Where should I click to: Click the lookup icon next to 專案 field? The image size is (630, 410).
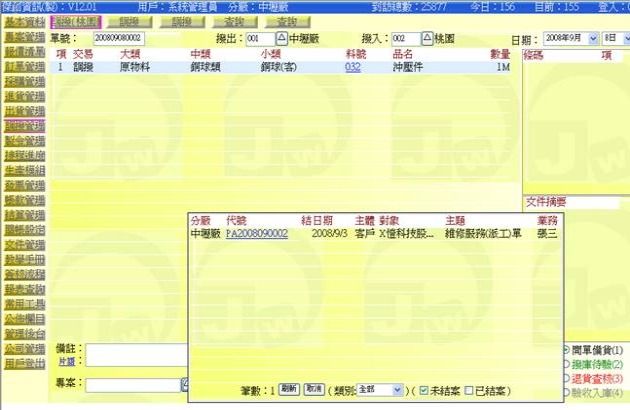coord(184,384)
